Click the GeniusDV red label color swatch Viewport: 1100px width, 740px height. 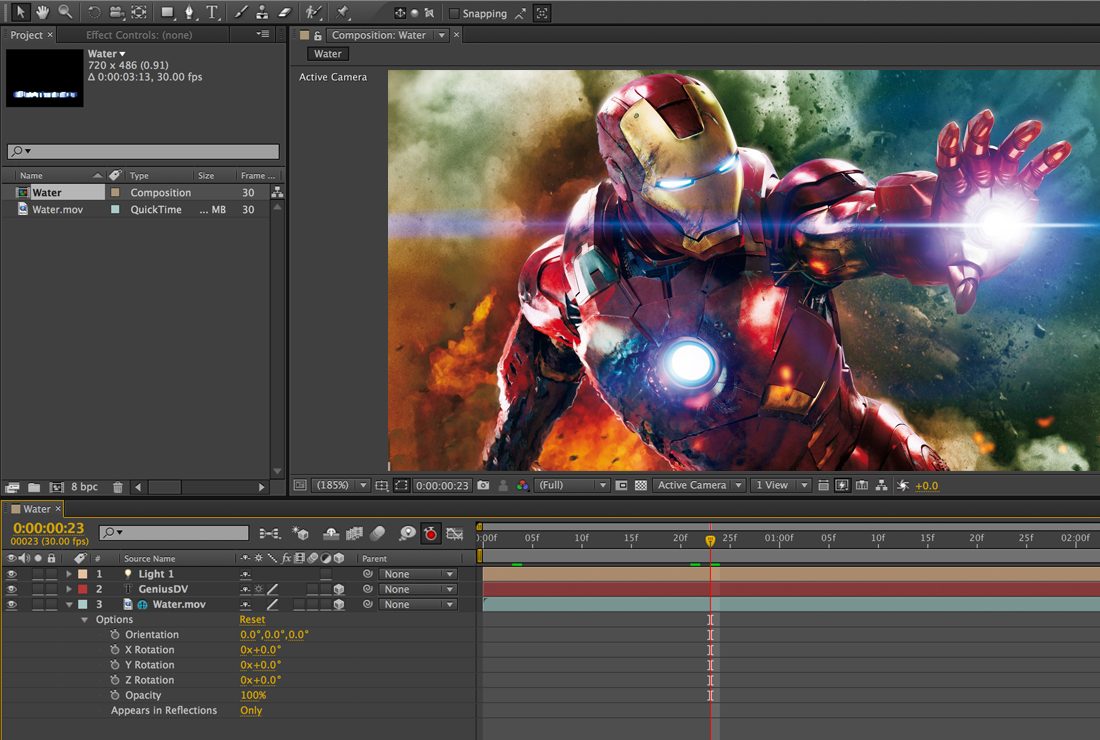coord(83,589)
